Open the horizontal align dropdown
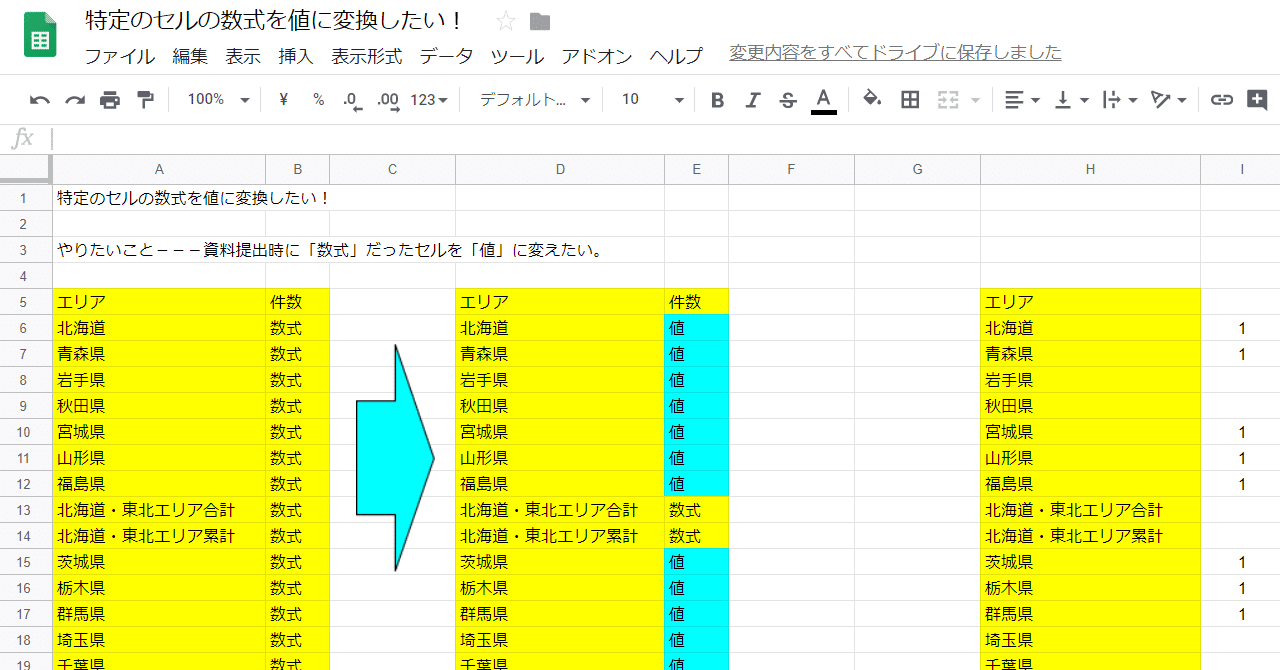 (x=1022, y=99)
